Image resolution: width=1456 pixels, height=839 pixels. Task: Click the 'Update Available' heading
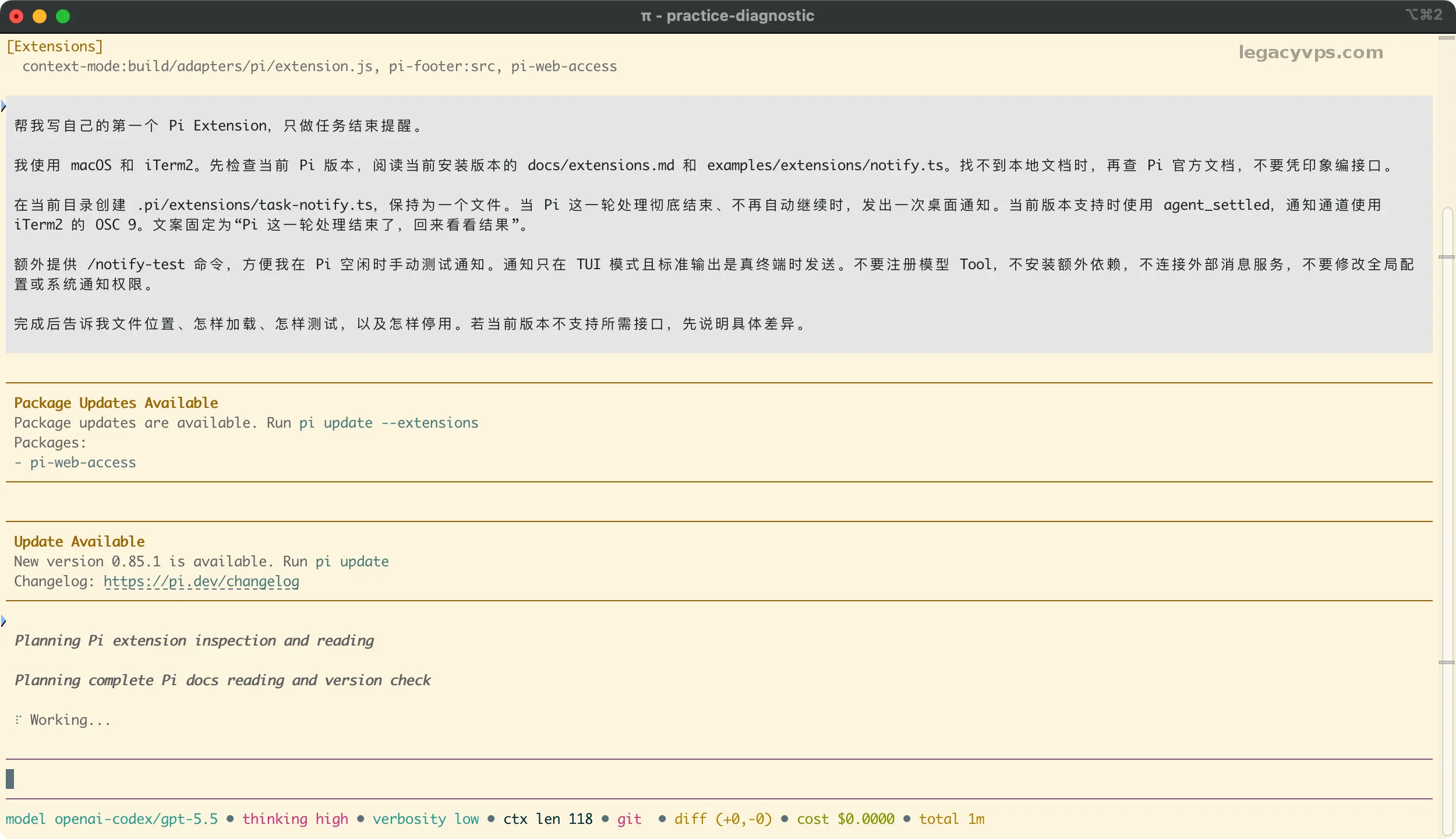click(79, 542)
